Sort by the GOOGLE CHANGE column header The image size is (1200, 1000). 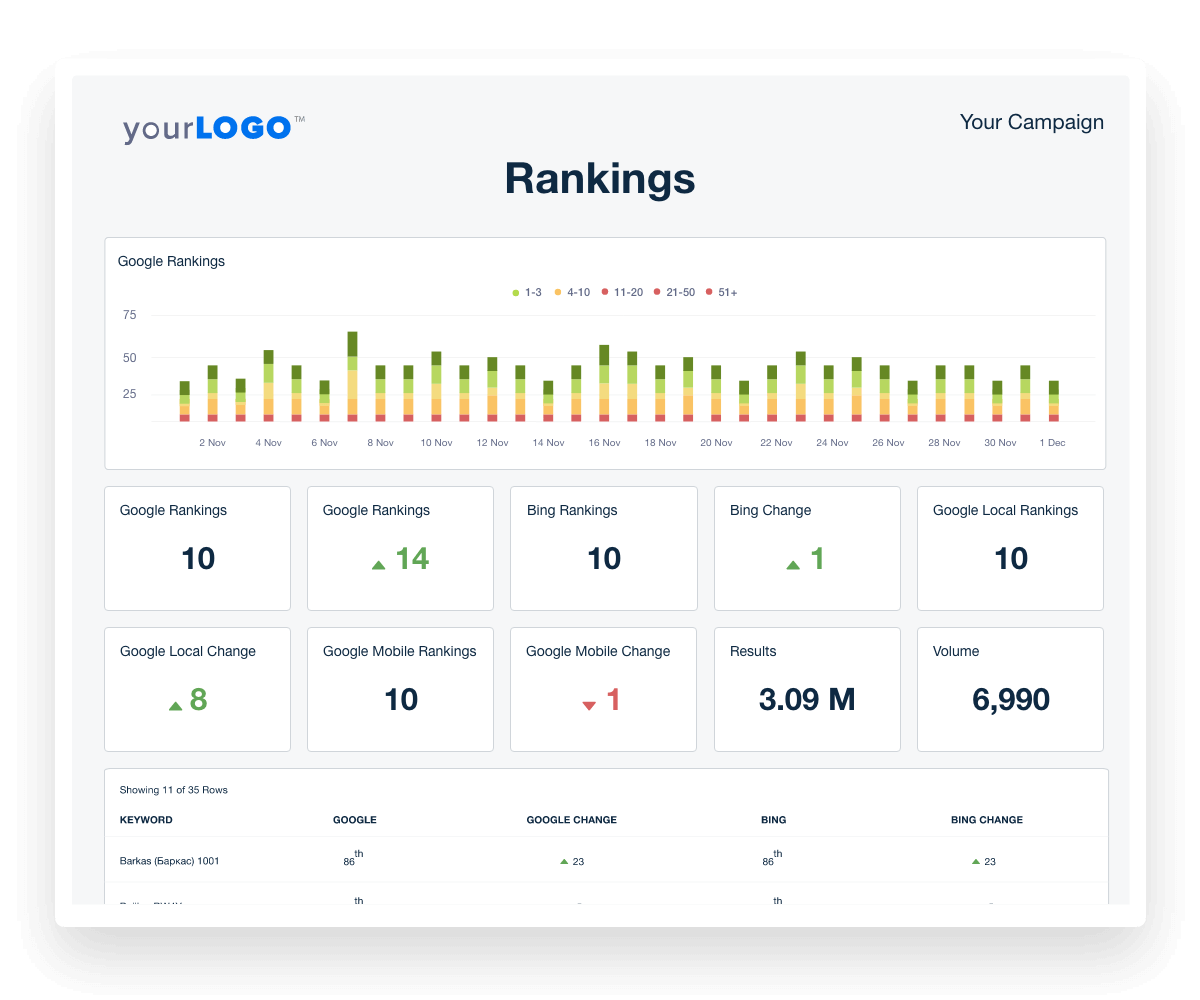coord(571,819)
